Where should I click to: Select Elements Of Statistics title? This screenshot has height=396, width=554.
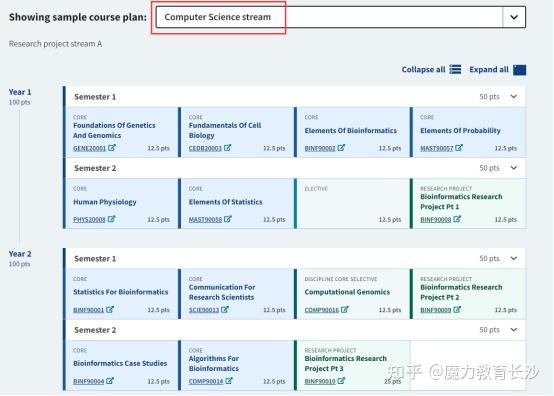(x=225, y=202)
